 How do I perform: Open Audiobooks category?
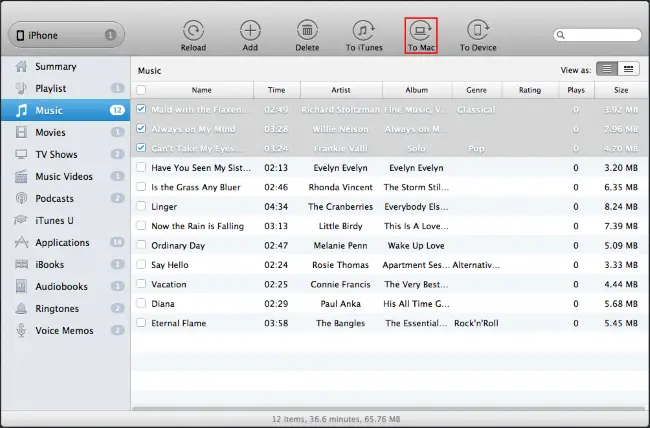(65, 286)
